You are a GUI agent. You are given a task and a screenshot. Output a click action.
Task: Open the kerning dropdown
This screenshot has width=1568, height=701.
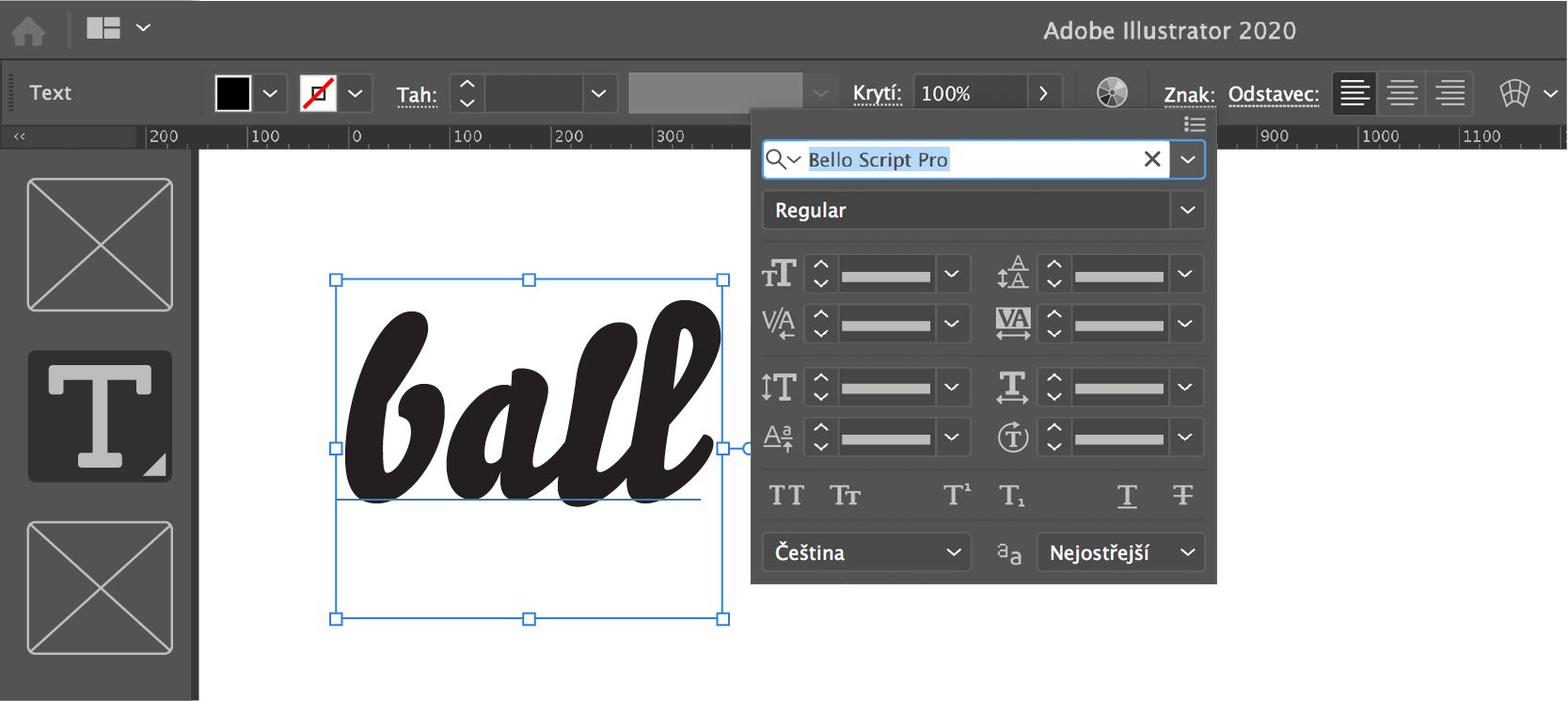[x=952, y=324]
